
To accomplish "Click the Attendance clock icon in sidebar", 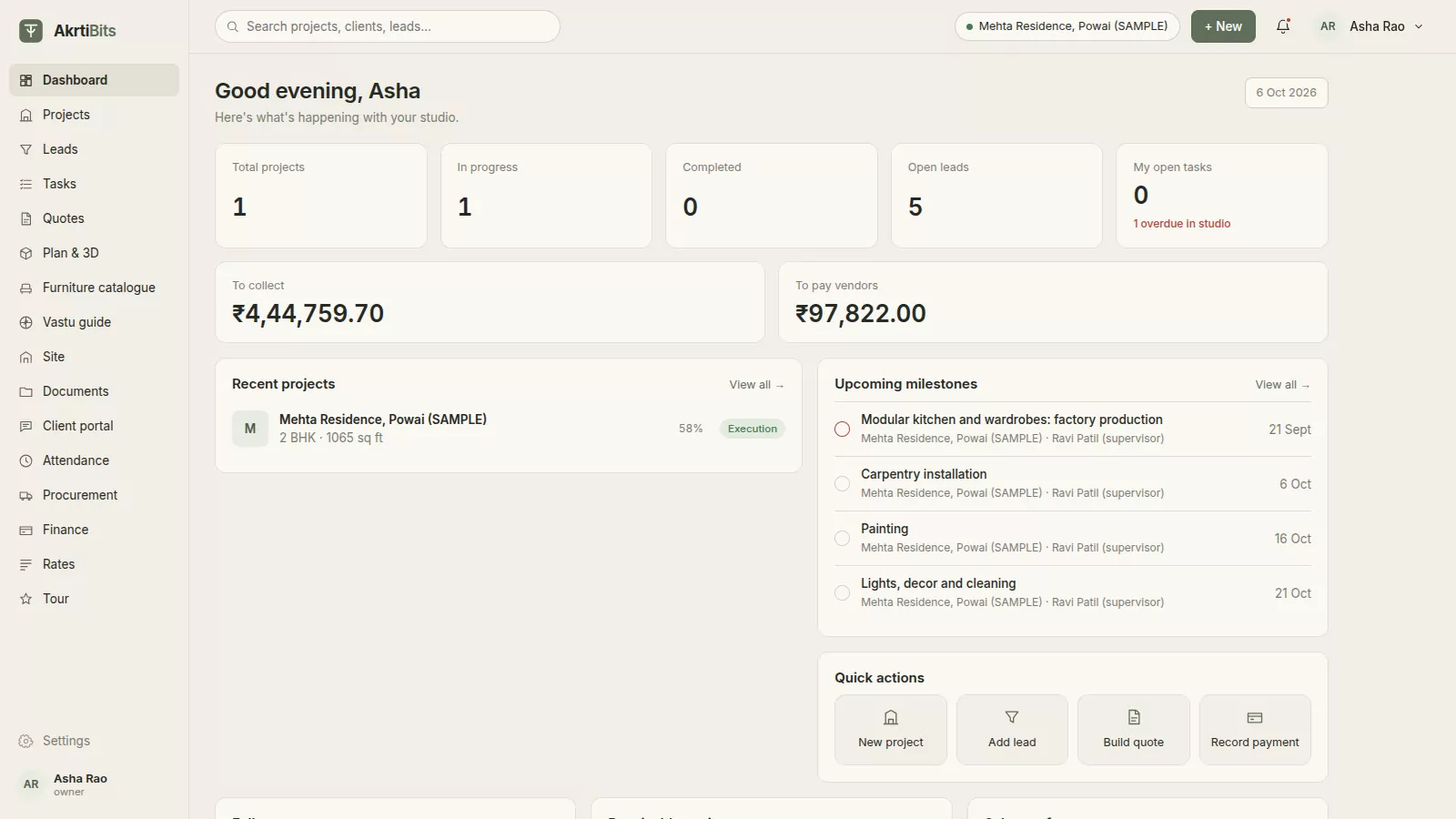I will [x=26, y=460].
